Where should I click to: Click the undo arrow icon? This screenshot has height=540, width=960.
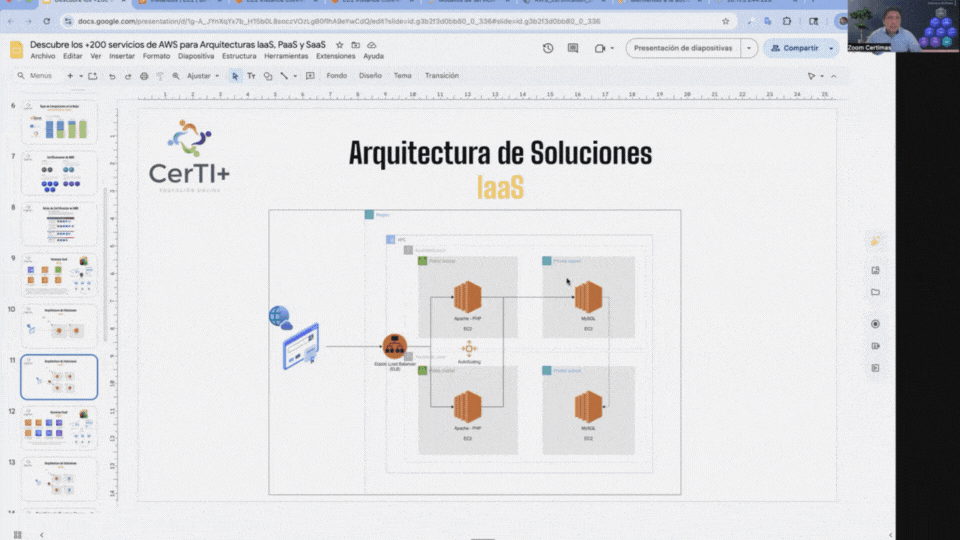point(112,76)
